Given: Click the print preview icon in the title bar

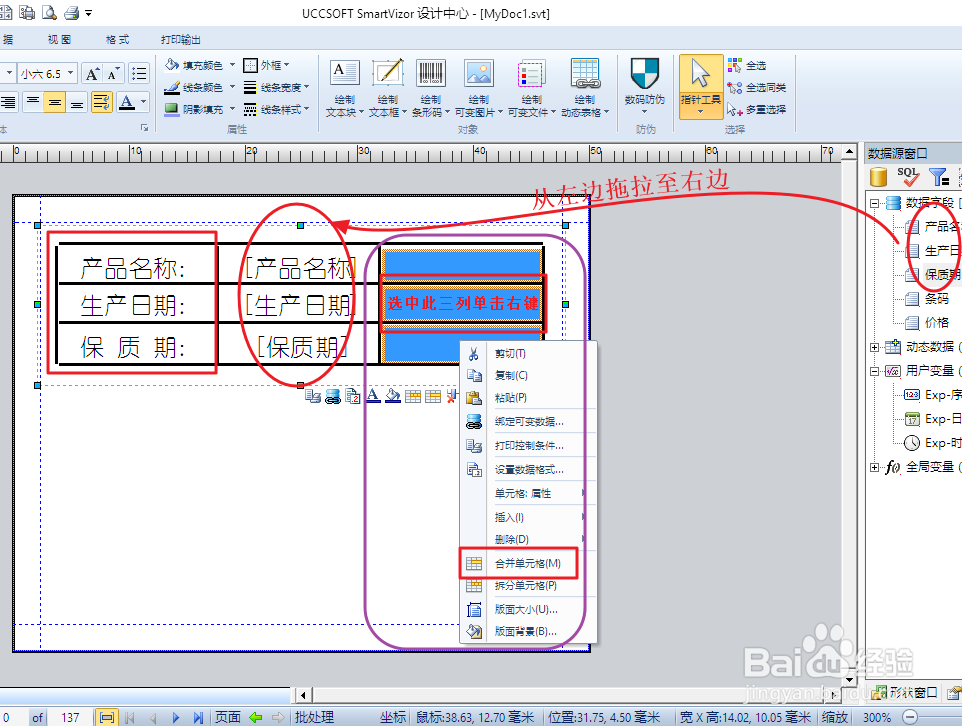Looking at the screenshot, I should click(49, 12).
